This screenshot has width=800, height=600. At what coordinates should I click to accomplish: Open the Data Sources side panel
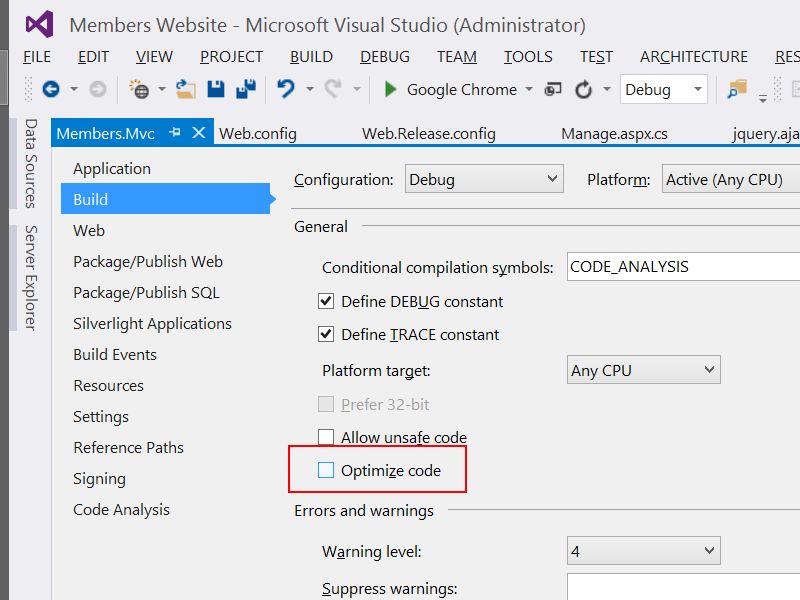[x=31, y=163]
